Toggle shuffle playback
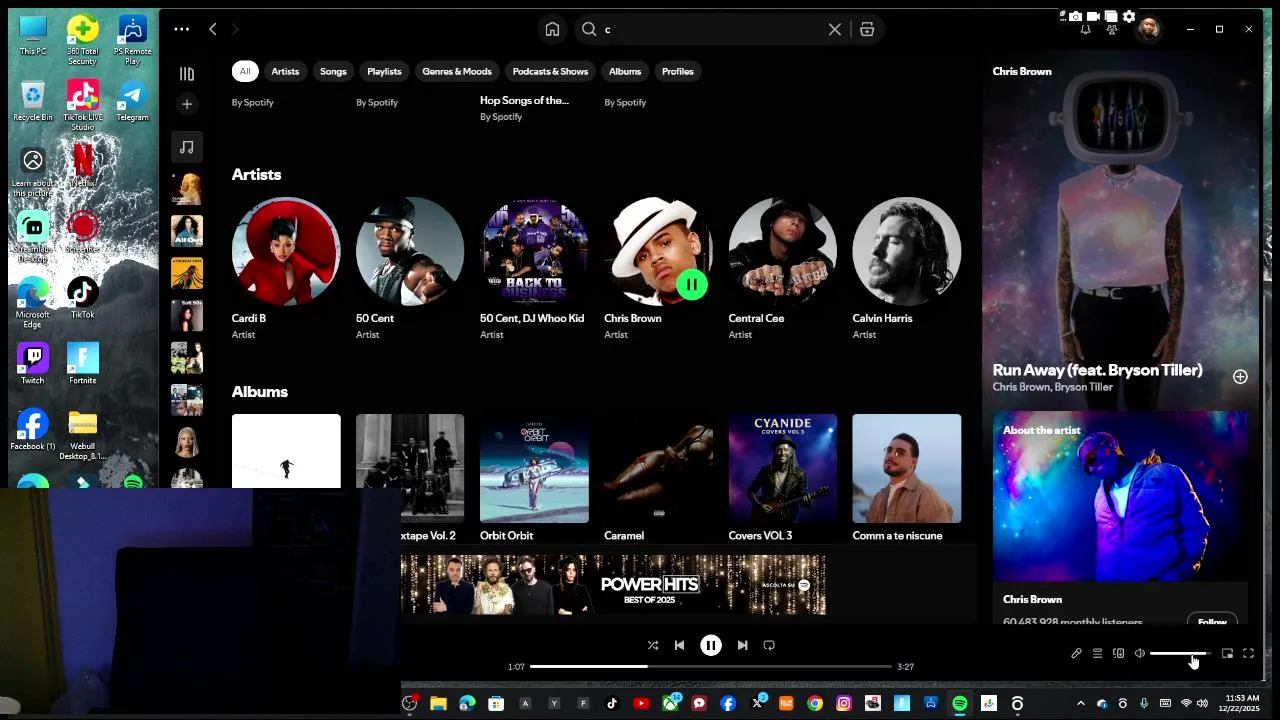This screenshot has height=720, width=1280. click(x=653, y=646)
